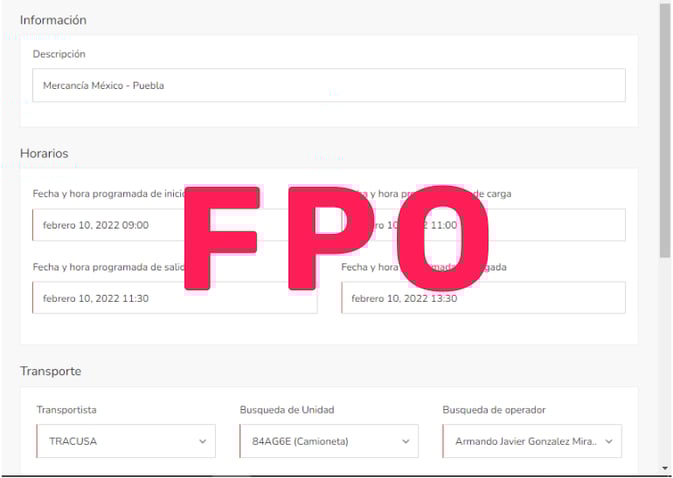
Task: Click the Descripción text field
Action: (328, 86)
